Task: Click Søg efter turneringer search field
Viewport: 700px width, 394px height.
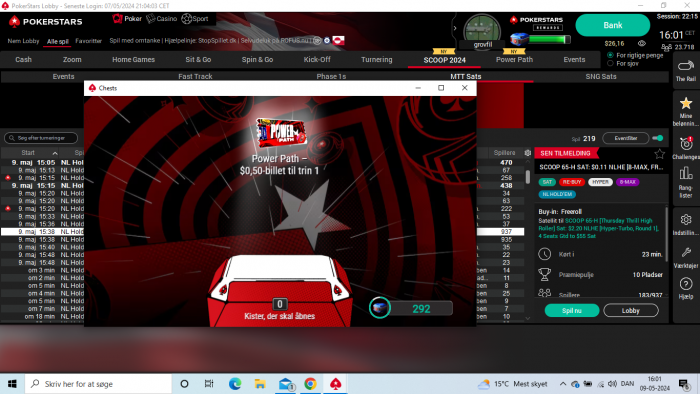Action: coord(41,138)
